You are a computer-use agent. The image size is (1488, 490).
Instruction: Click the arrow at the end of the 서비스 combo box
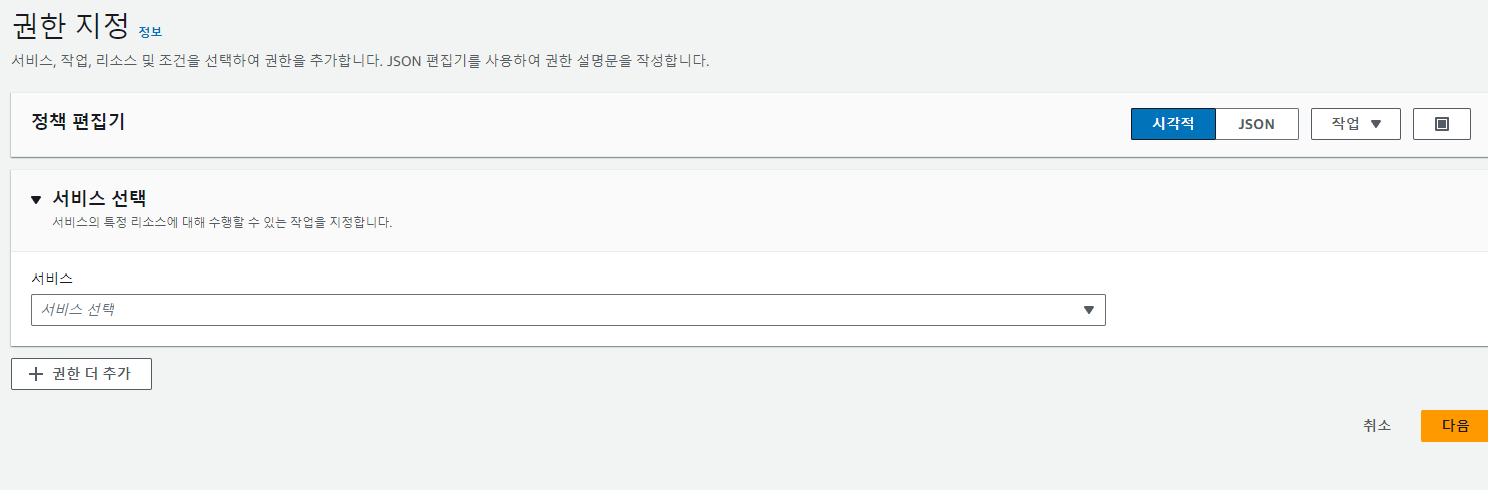click(x=1089, y=310)
